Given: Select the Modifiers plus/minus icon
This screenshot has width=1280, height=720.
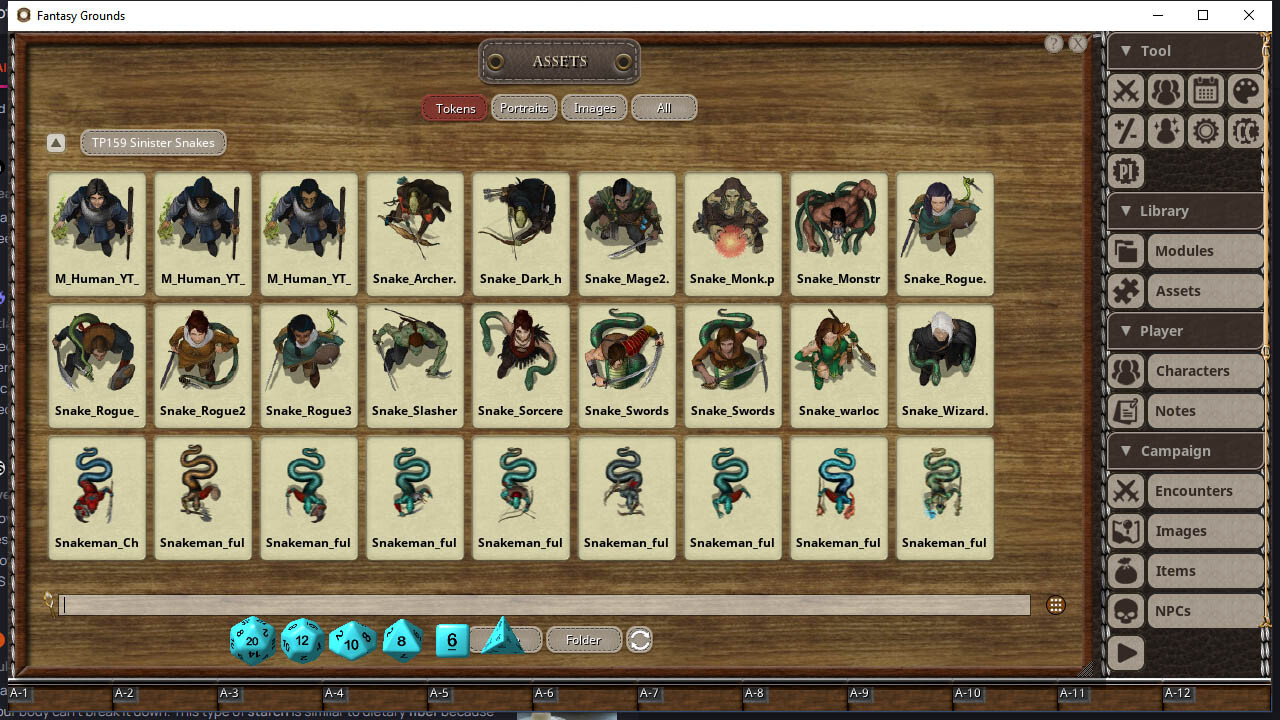Looking at the screenshot, I should coord(1126,131).
